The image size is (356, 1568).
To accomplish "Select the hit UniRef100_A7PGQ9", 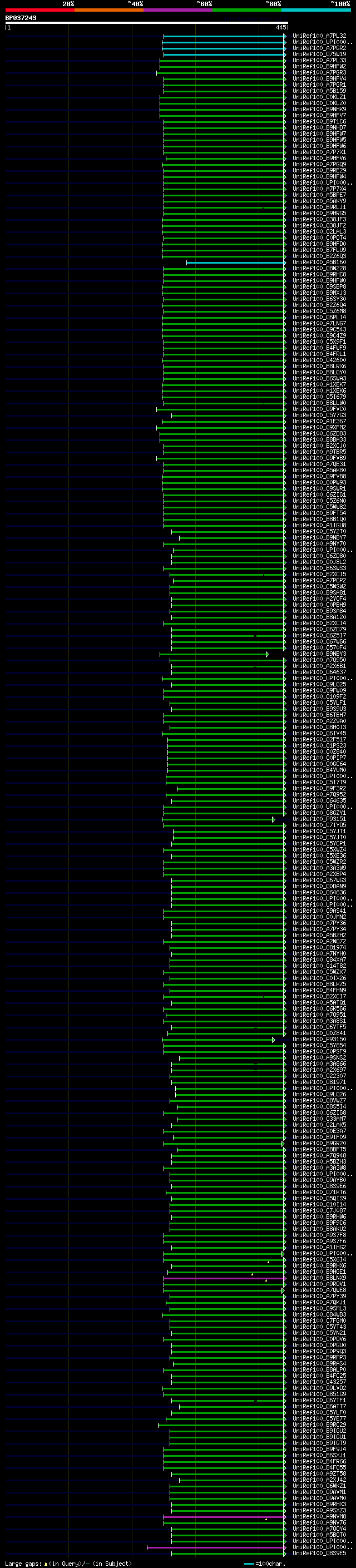I will pyautogui.click(x=319, y=164).
